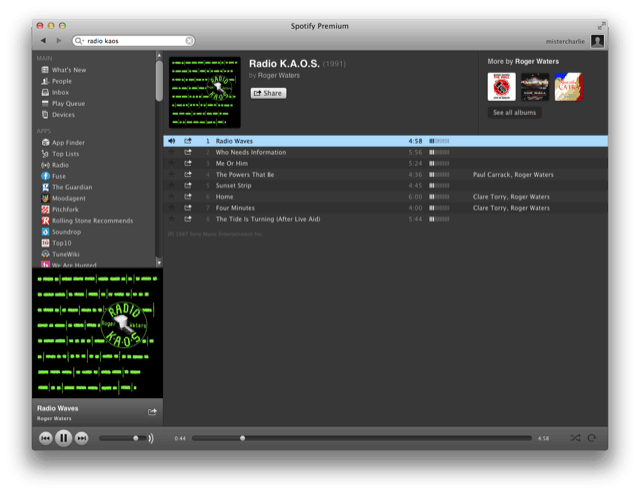The image size is (640, 494).
Task: Open Top10 app
Action: pos(56,243)
